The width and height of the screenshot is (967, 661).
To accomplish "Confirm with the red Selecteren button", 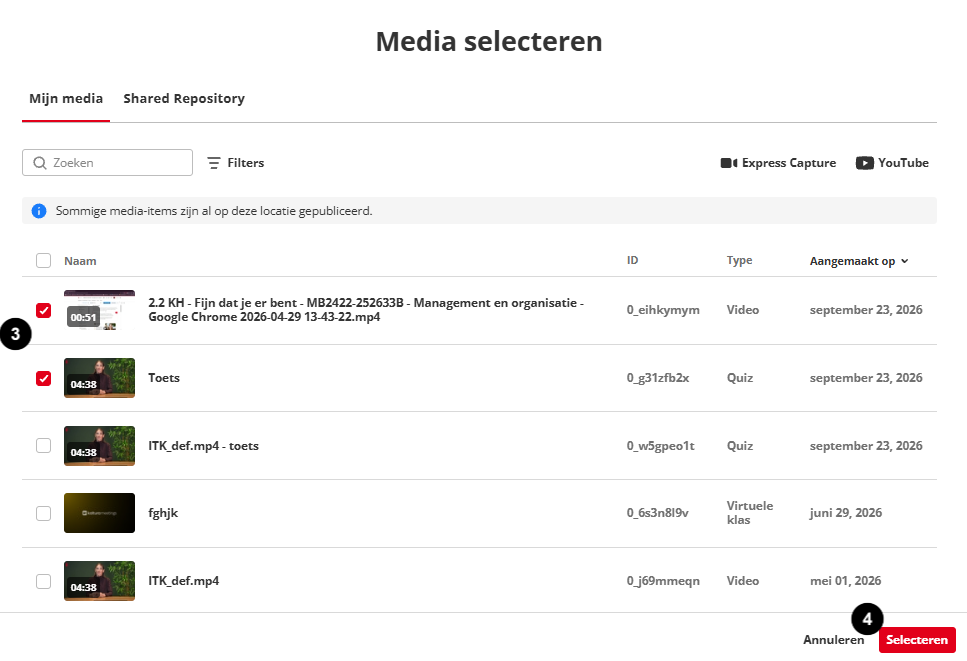I will click(x=917, y=639).
